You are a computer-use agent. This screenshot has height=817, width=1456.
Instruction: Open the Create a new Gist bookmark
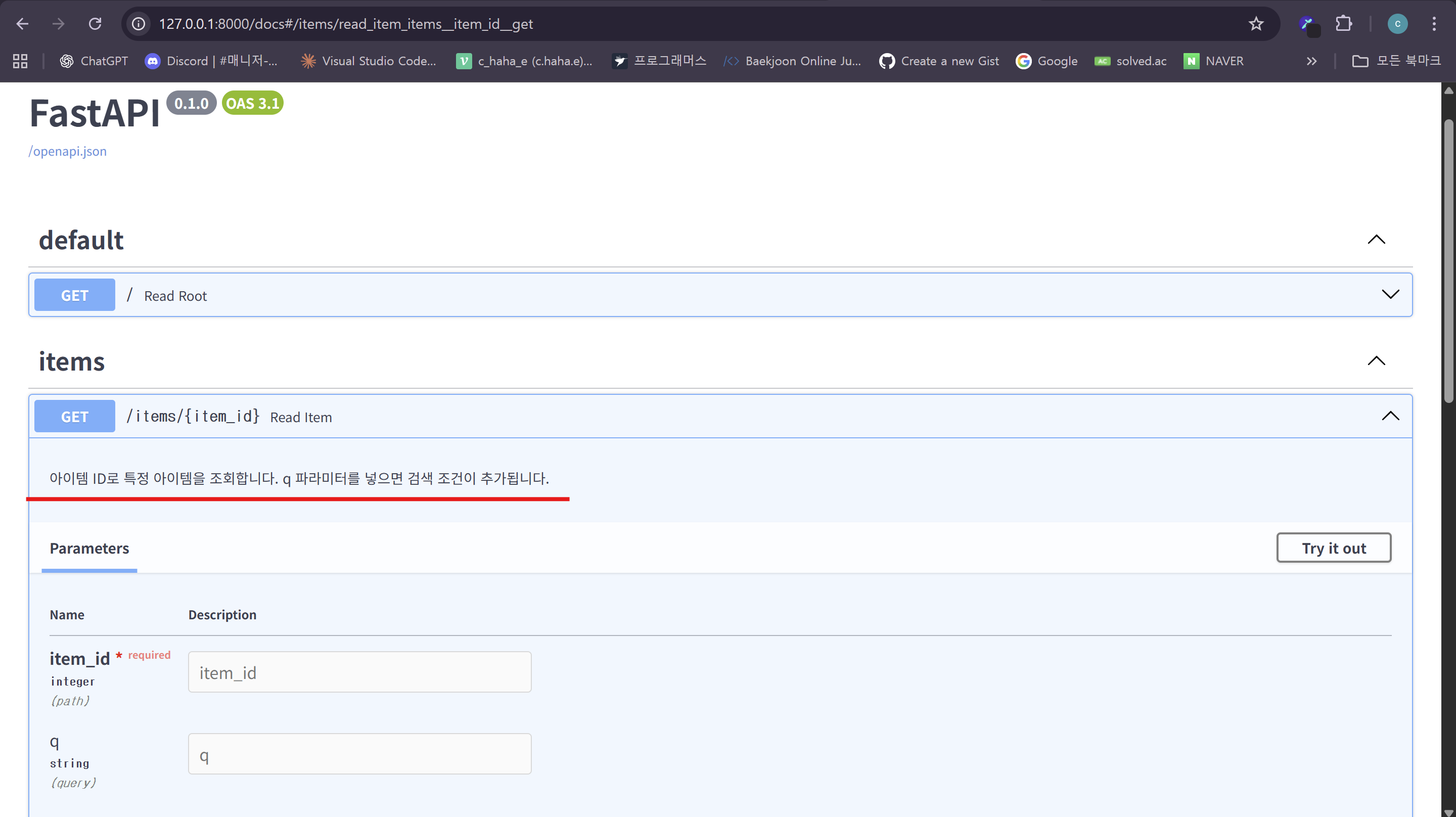pos(938,61)
